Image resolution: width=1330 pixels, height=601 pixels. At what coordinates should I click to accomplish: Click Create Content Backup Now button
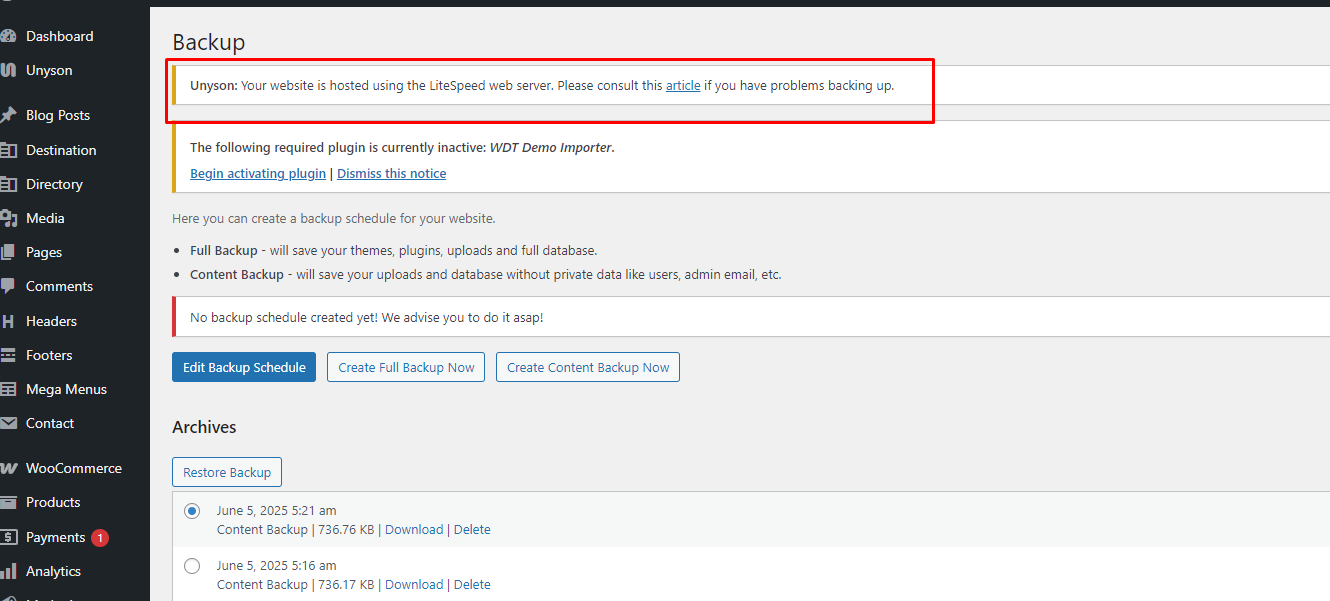tap(588, 367)
